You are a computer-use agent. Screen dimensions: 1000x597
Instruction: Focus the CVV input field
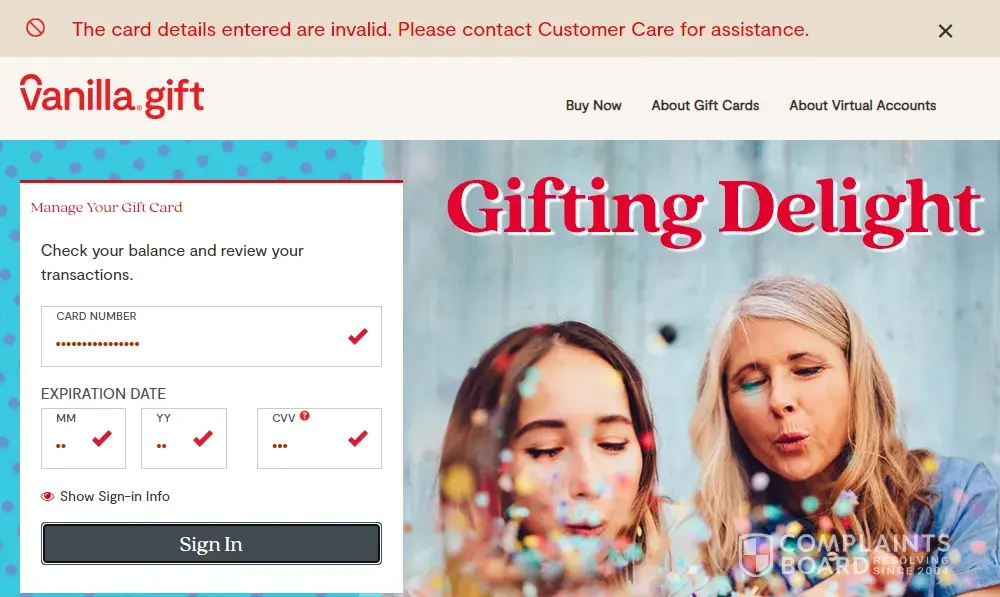pos(319,438)
